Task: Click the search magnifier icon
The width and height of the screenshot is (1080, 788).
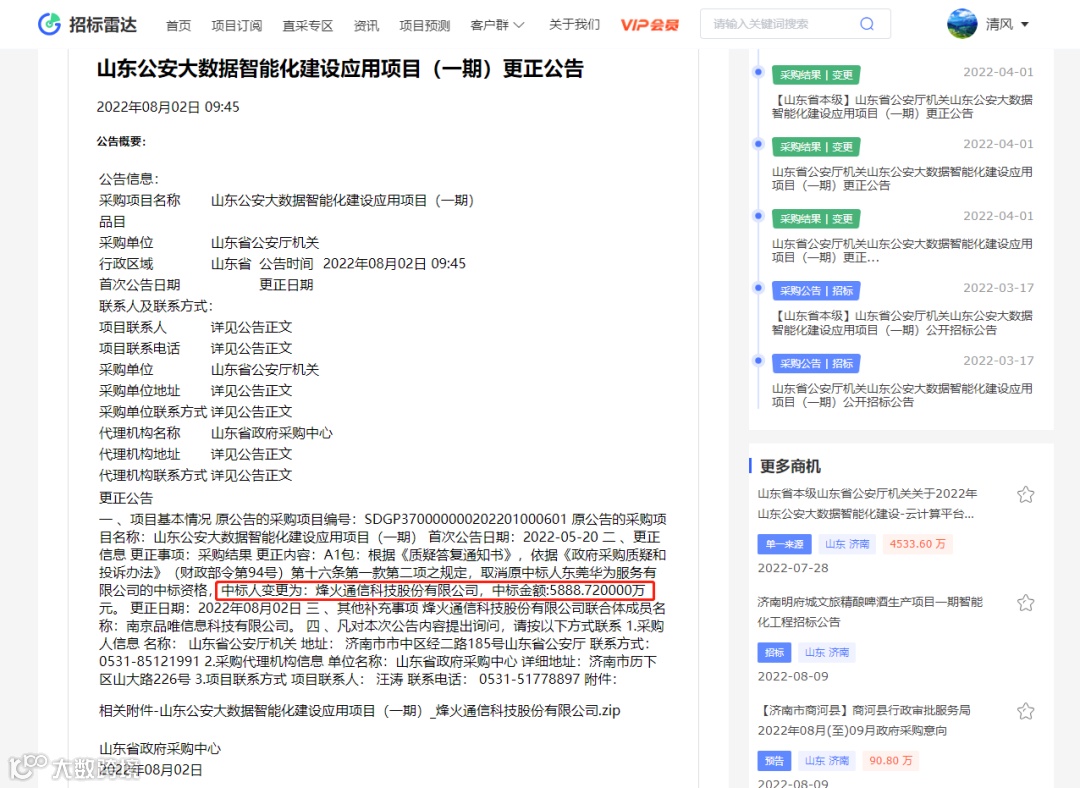Action: click(866, 24)
